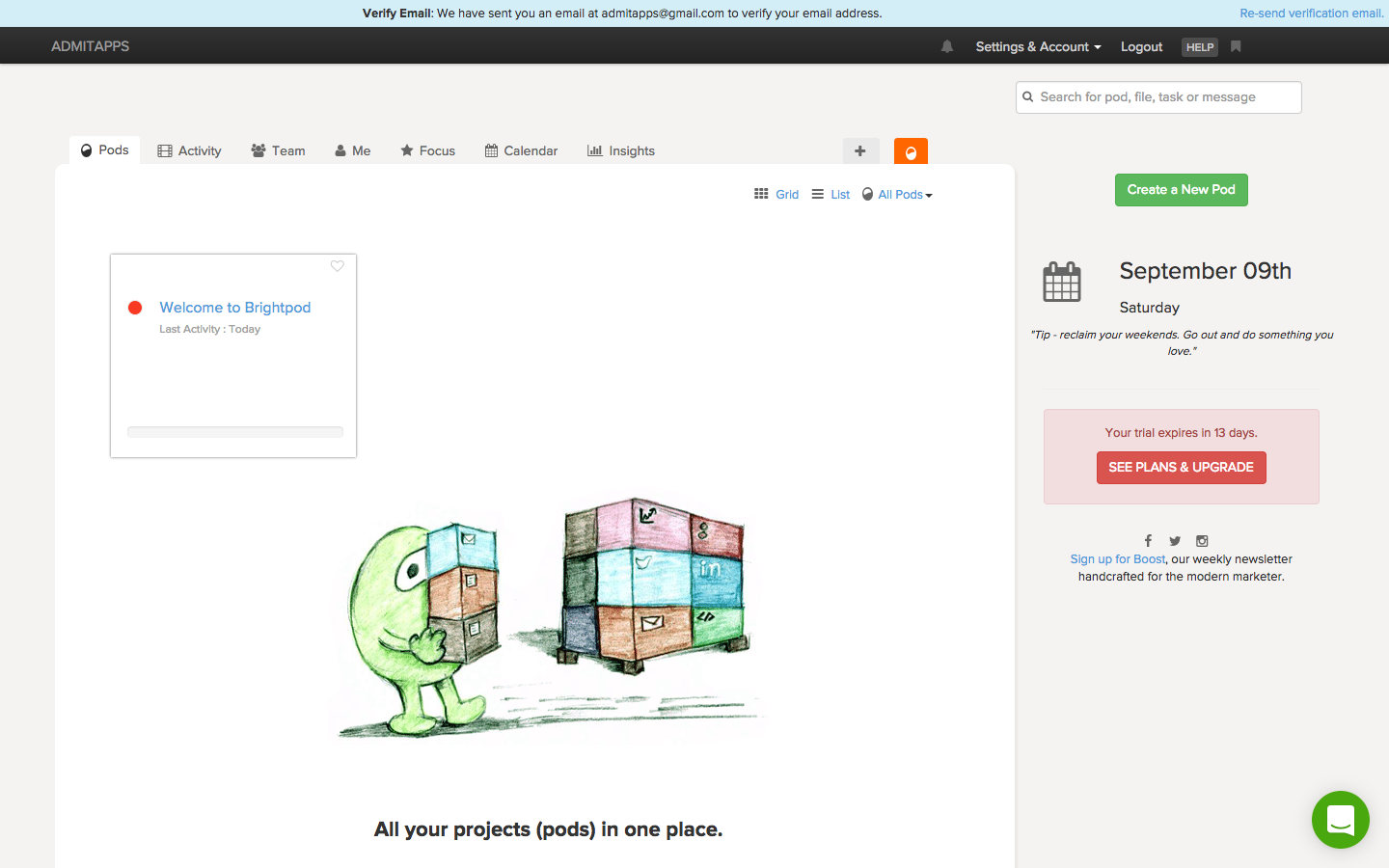Switch pods to Grid view
Screen dimensions: 1389x868
click(776, 194)
